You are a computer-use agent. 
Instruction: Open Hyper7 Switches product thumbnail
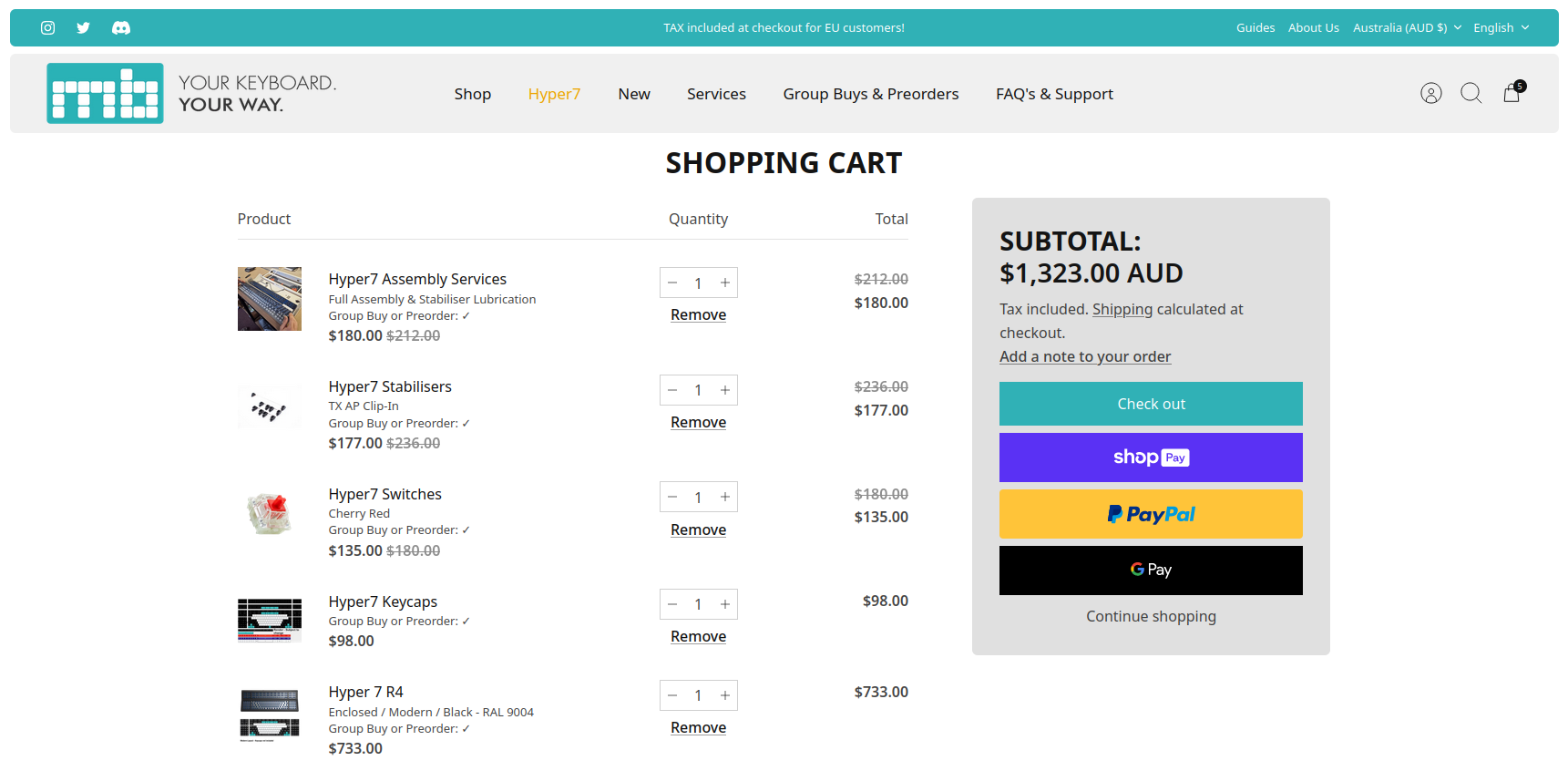click(270, 513)
